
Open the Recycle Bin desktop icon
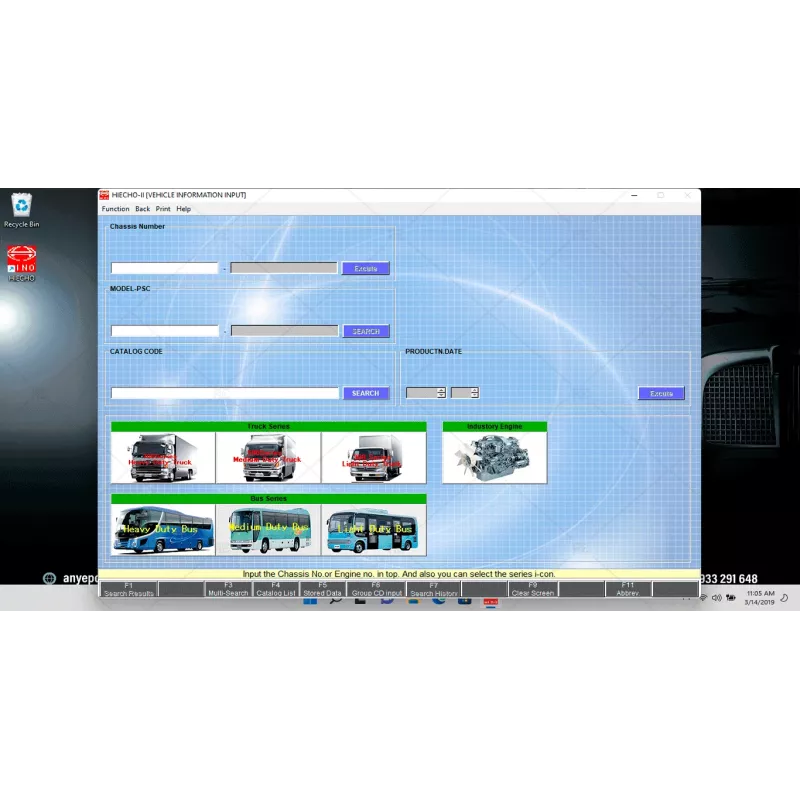pos(21,209)
